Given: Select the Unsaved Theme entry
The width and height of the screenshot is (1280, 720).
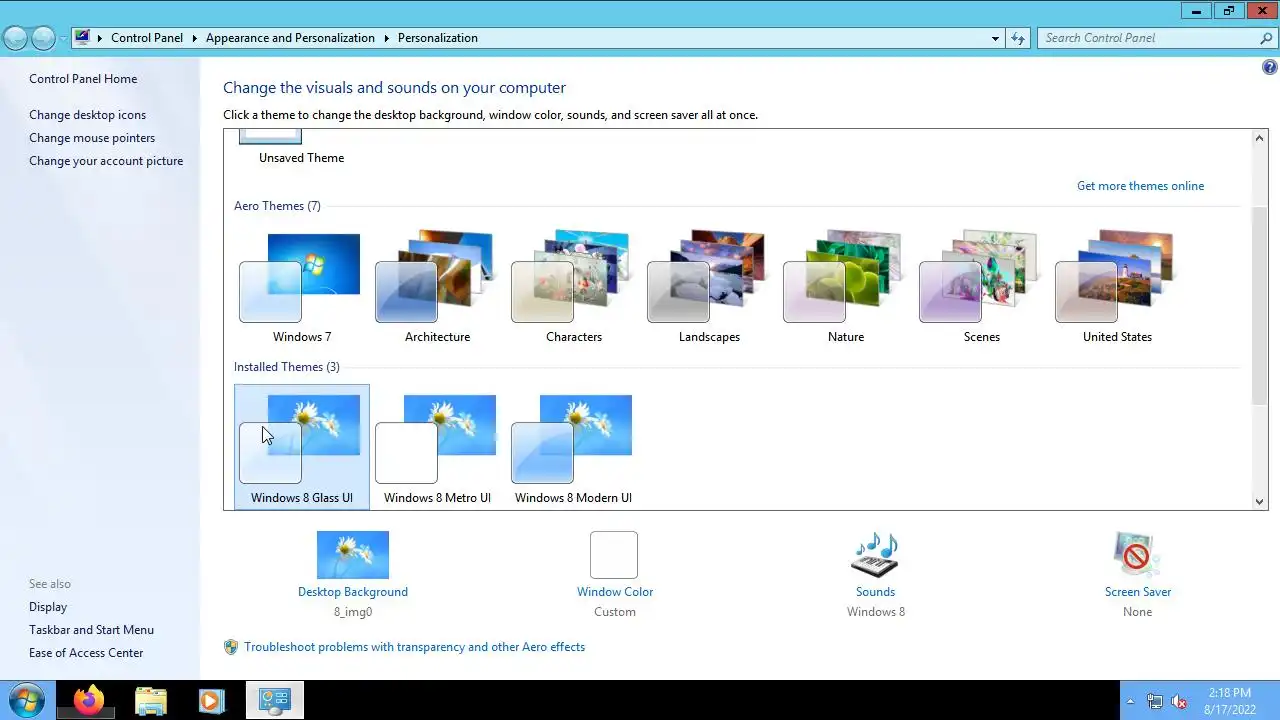Looking at the screenshot, I should tap(301, 148).
